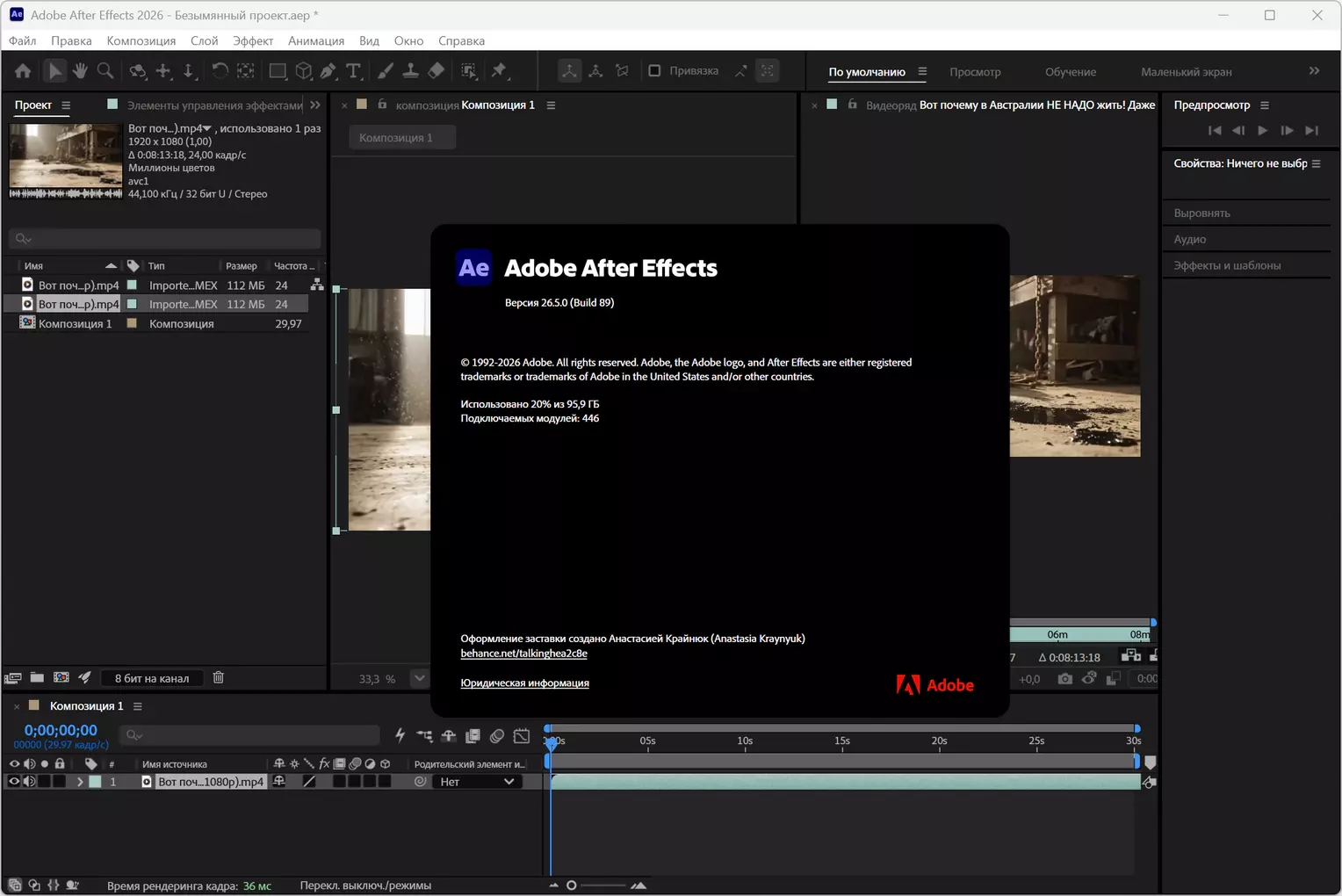Create new folder in Project panel
Viewport: 1342px width, 896px height.
point(37,677)
